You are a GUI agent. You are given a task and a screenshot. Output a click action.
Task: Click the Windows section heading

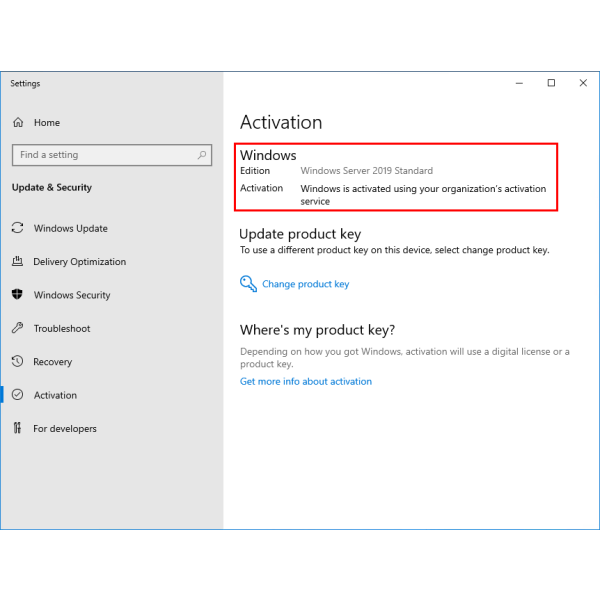click(268, 155)
